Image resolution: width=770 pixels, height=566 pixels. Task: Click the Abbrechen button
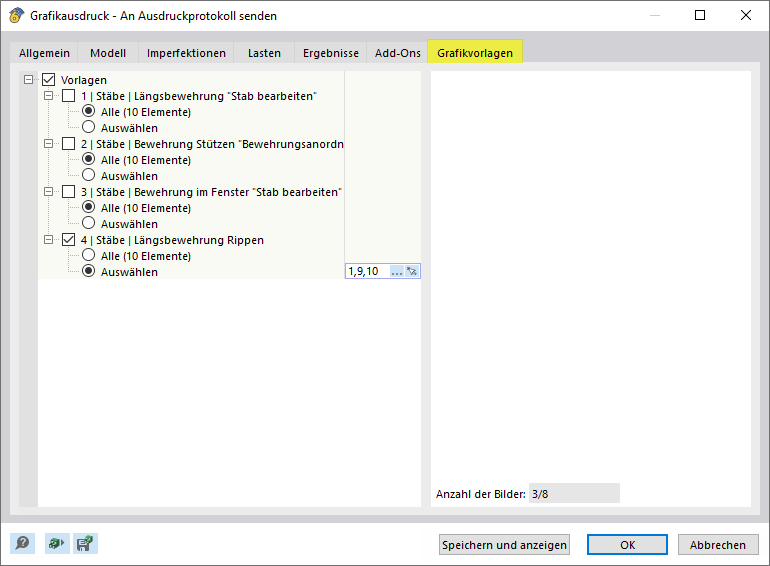[x=718, y=545]
